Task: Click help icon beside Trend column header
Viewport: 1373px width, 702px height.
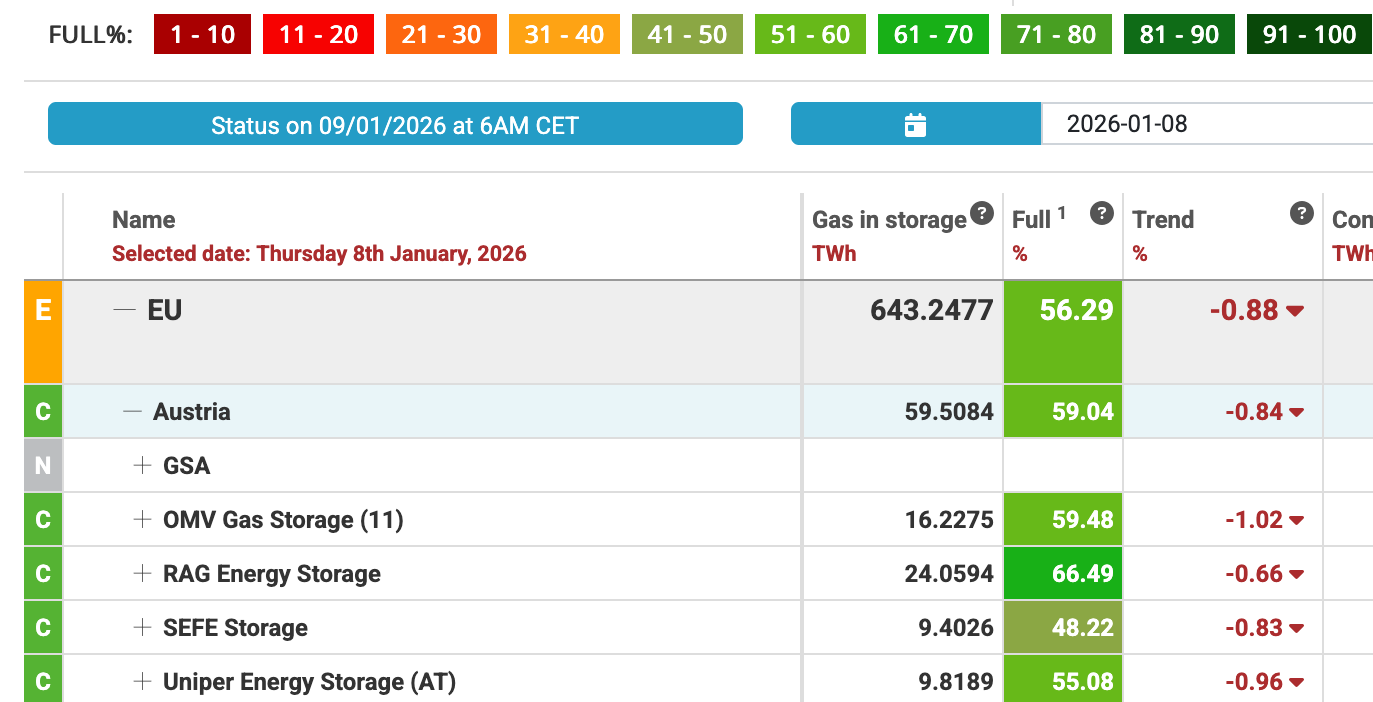Action: pos(1301,212)
